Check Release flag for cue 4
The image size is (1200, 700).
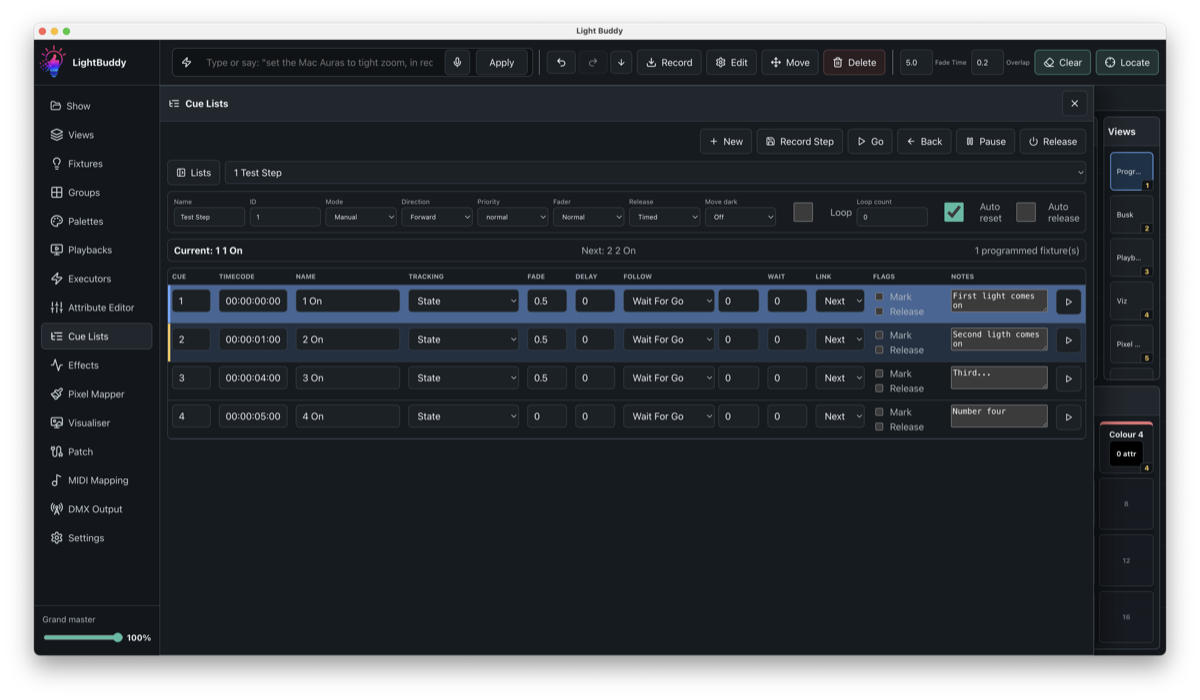tap(879, 427)
